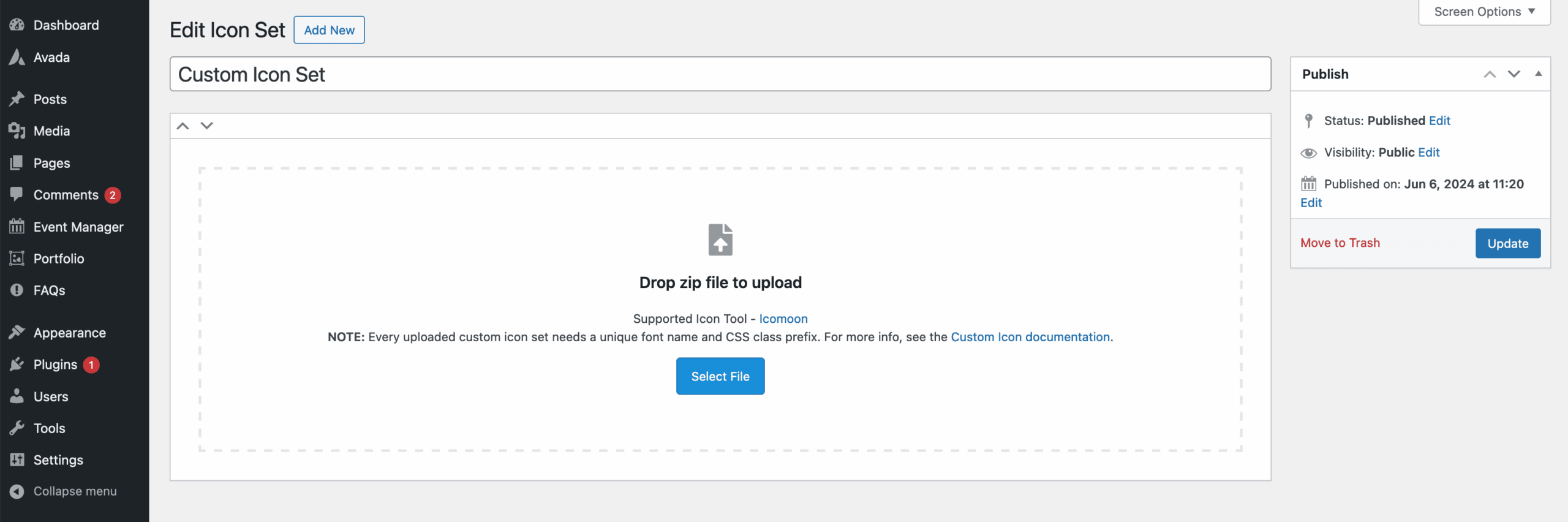Click the Avada logo icon
Image resolution: width=1568 pixels, height=522 pixels.
(x=17, y=58)
